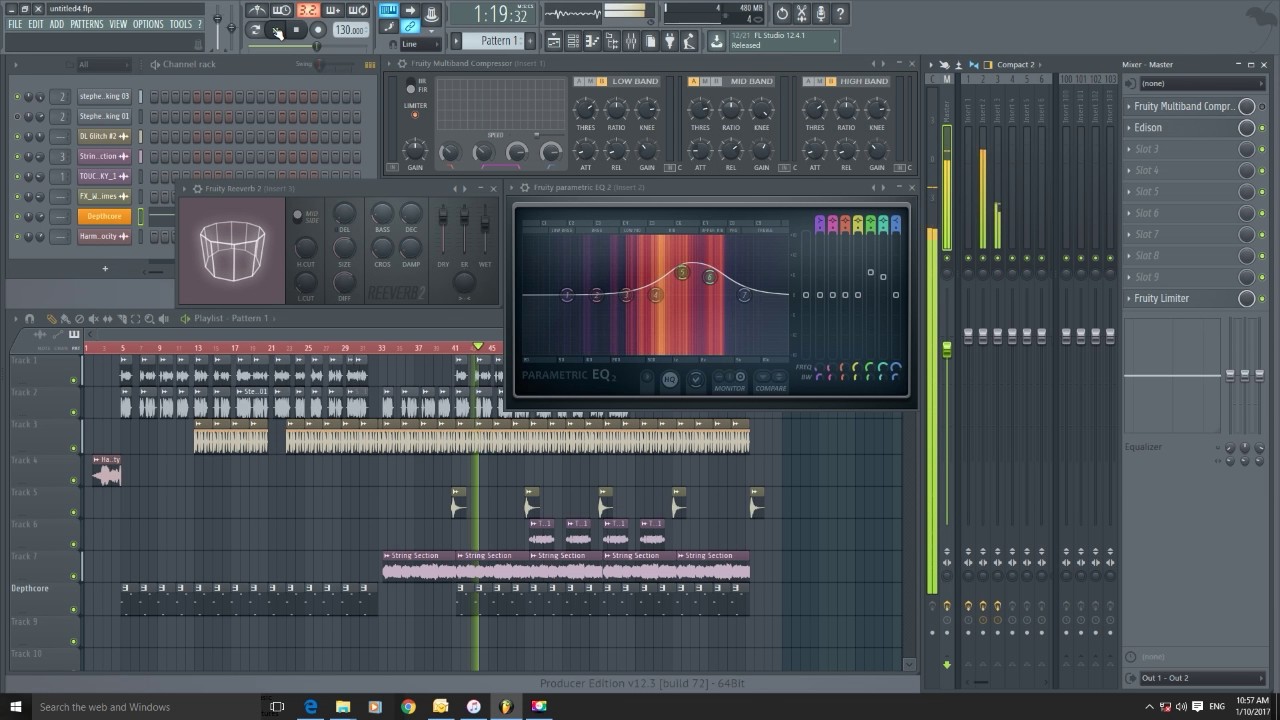Screen dimensions: 1280x720
Task: Select the Harm..ocity channel button
Action: [x=104, y=236]
